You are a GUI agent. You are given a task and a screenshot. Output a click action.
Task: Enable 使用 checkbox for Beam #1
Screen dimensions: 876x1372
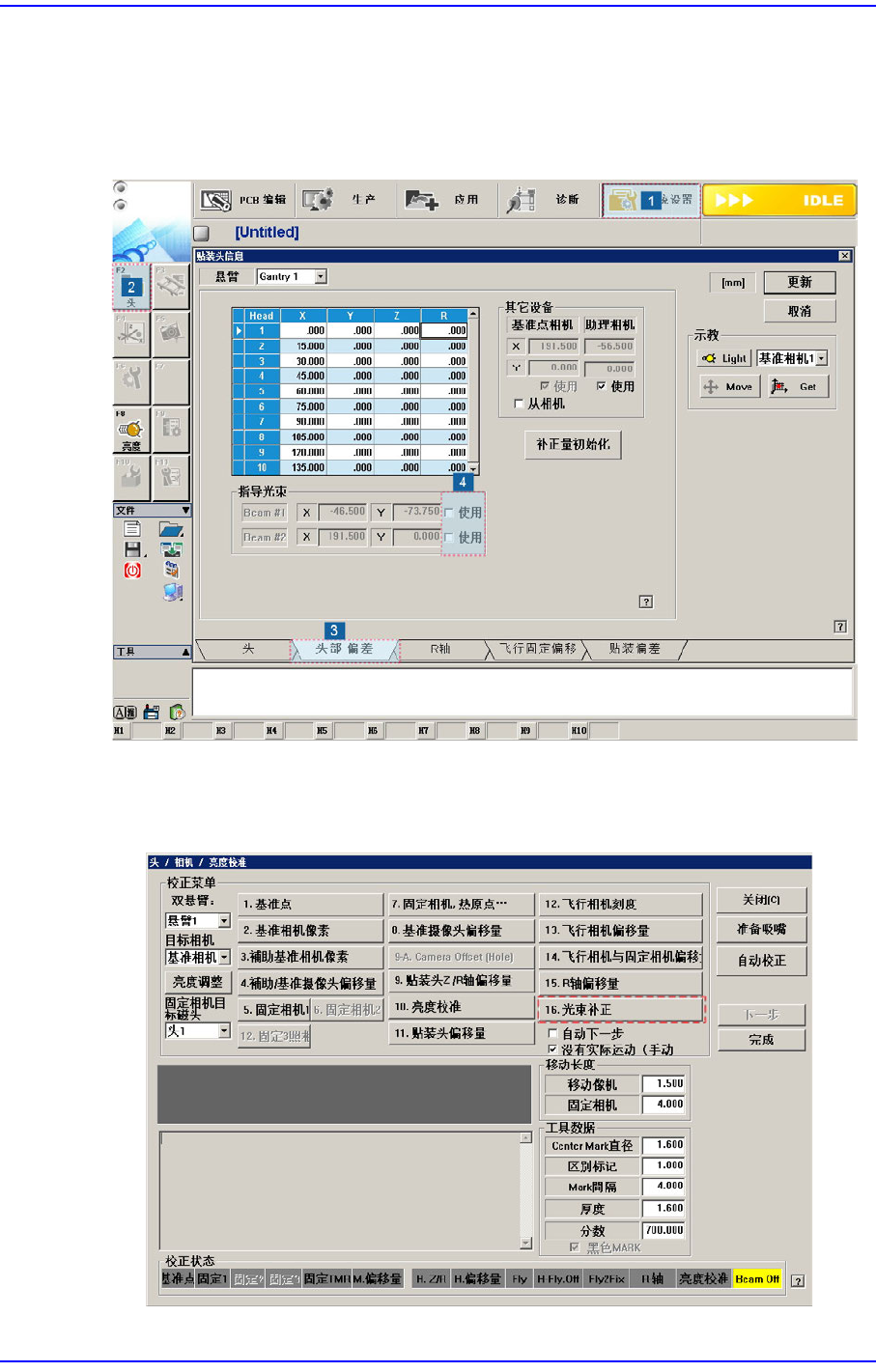(449, 513)
